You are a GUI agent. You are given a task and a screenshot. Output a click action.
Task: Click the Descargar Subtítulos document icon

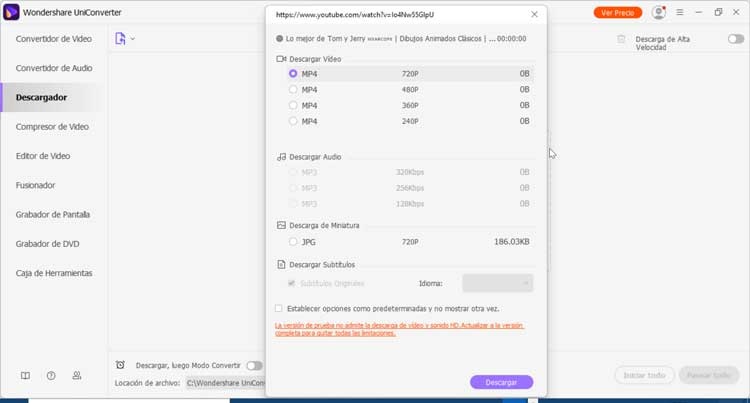281,264
